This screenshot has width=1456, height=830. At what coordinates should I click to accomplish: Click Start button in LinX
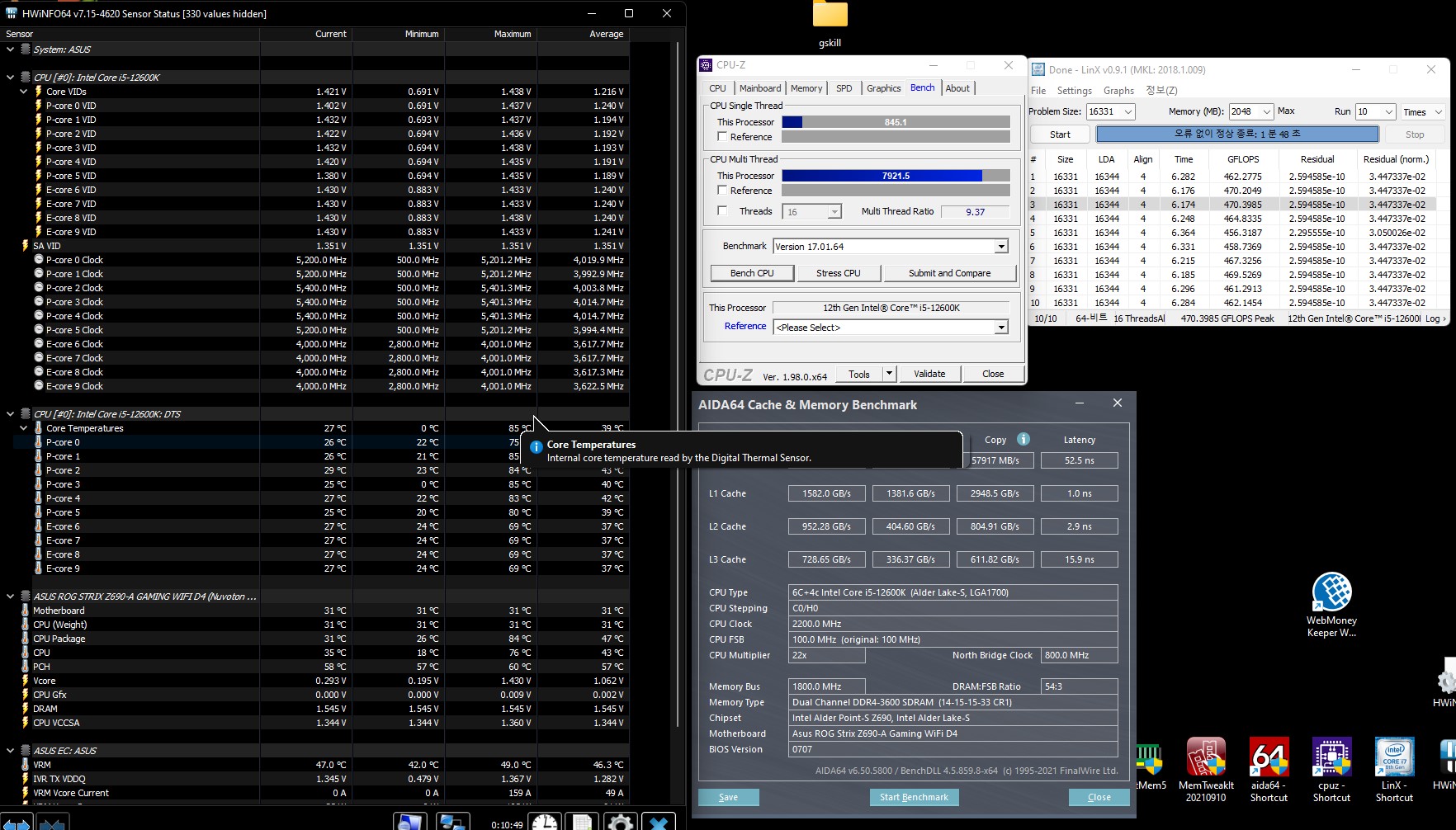point(1060,134)
